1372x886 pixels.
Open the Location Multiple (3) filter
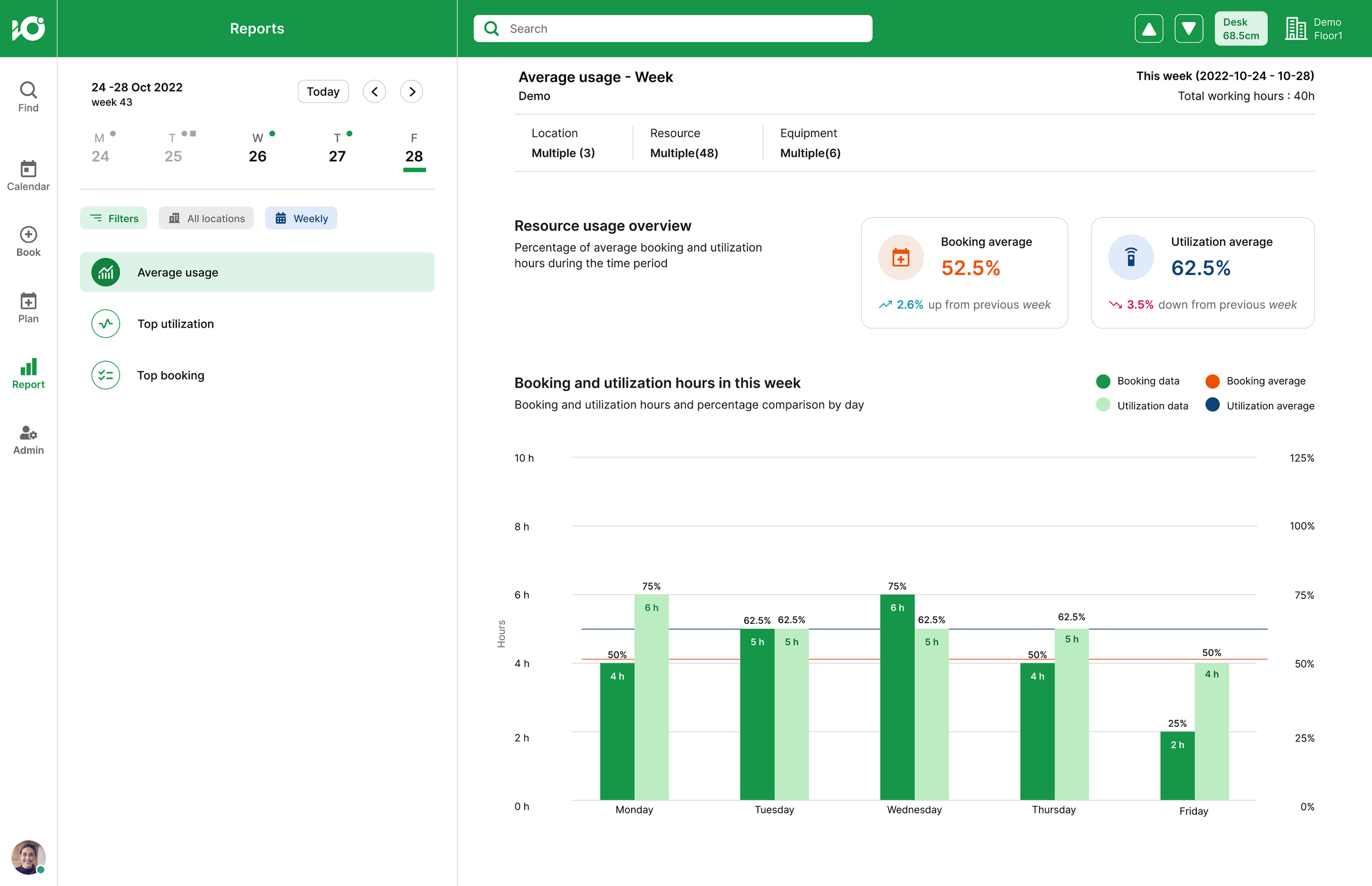click(564, 143)
